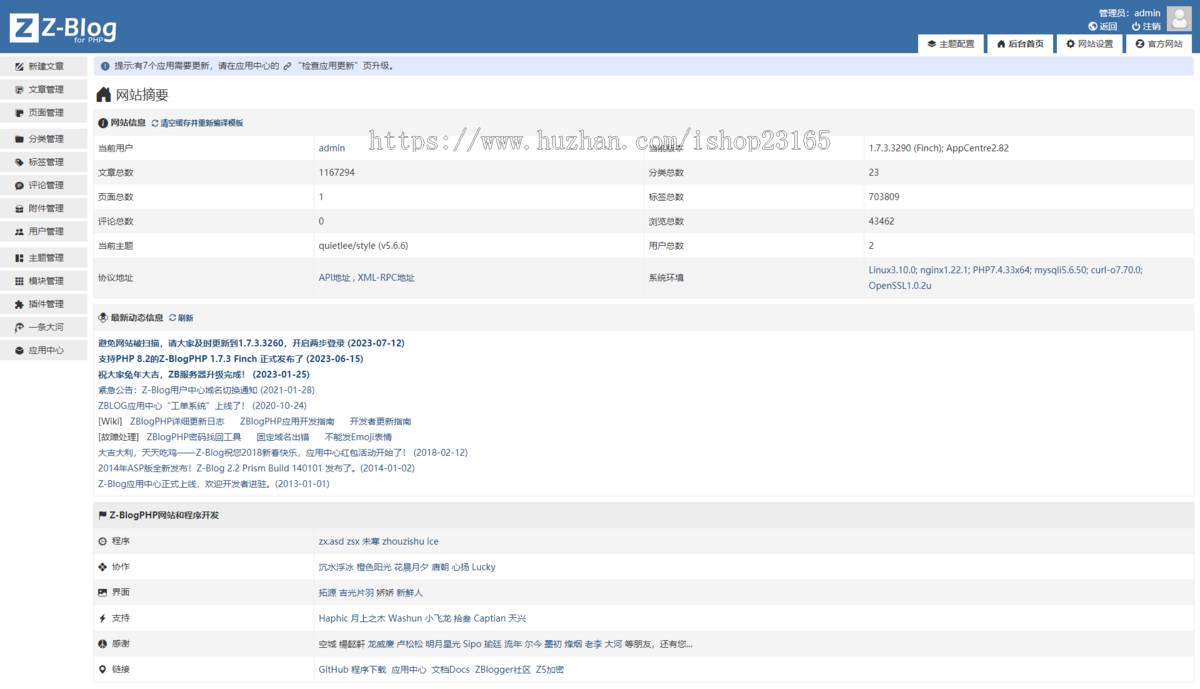Open the 固定域名出错 link
Screen dimensions: 1200x689
tap(283, 437)
